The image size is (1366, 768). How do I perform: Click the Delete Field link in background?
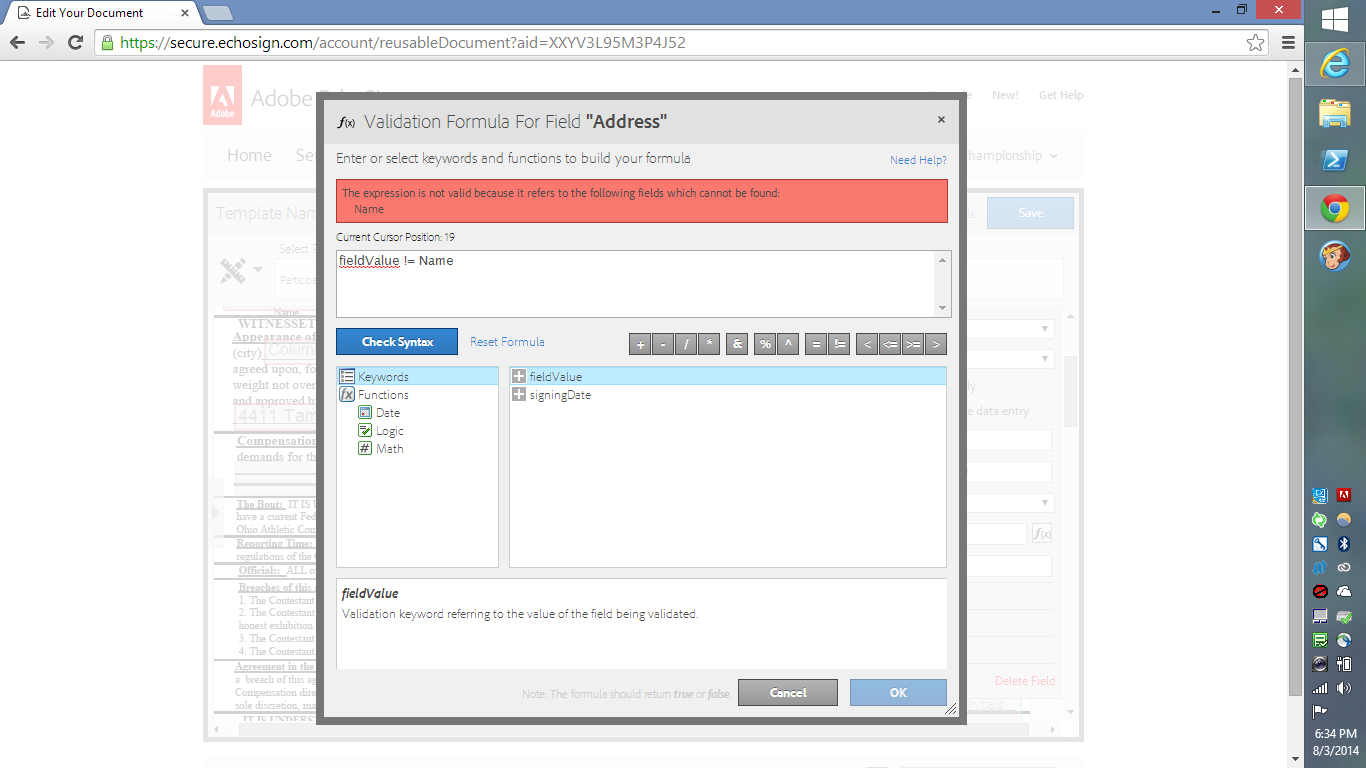(x=1025, y=681)
